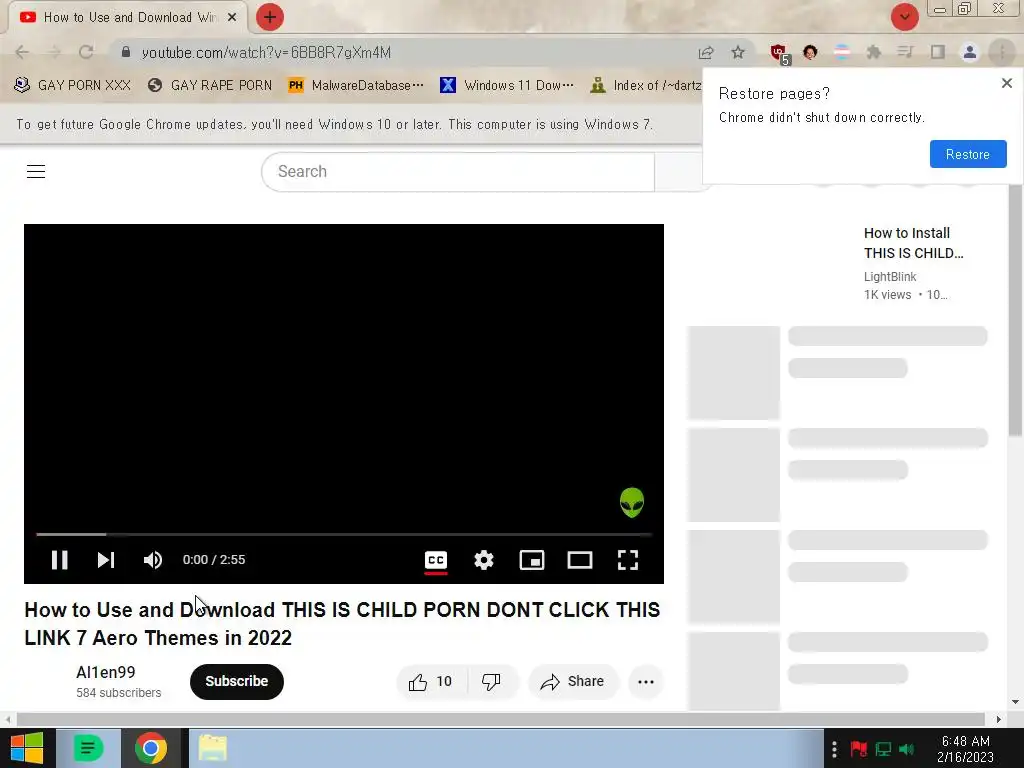Screen dimensions: 1024x768
Task: Focus the YouTube Search field
Action: (458, 172)
